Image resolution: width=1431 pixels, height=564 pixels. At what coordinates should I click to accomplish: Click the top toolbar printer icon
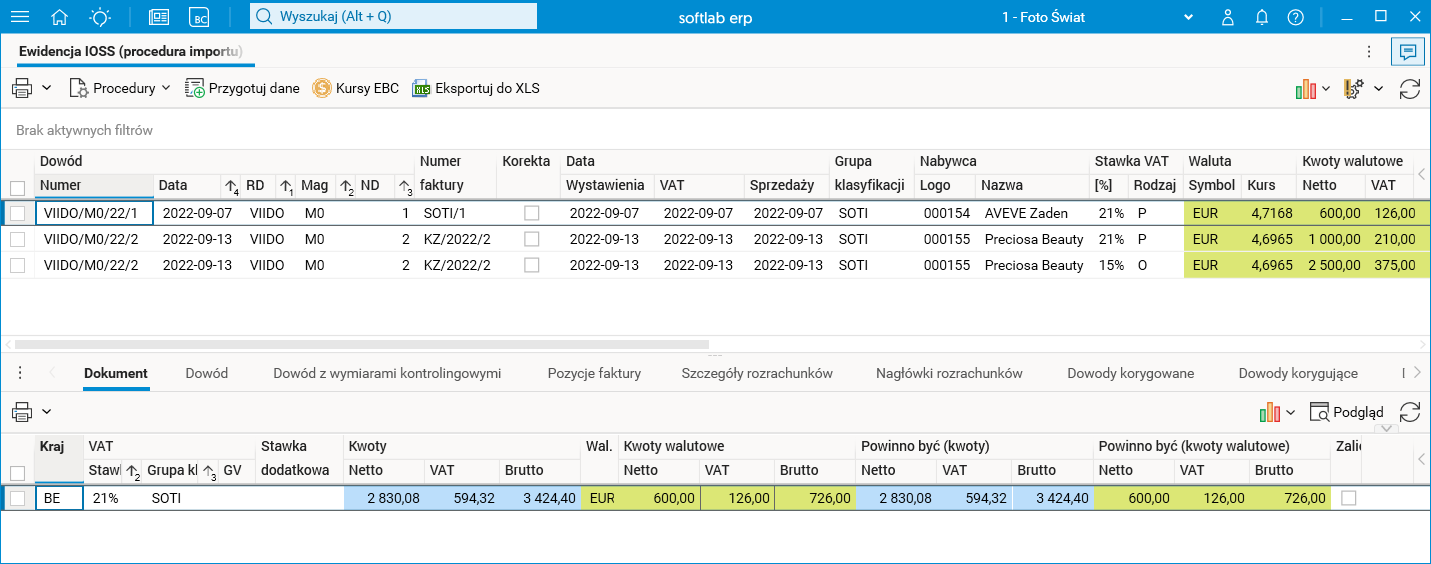(x=22, y=88)
